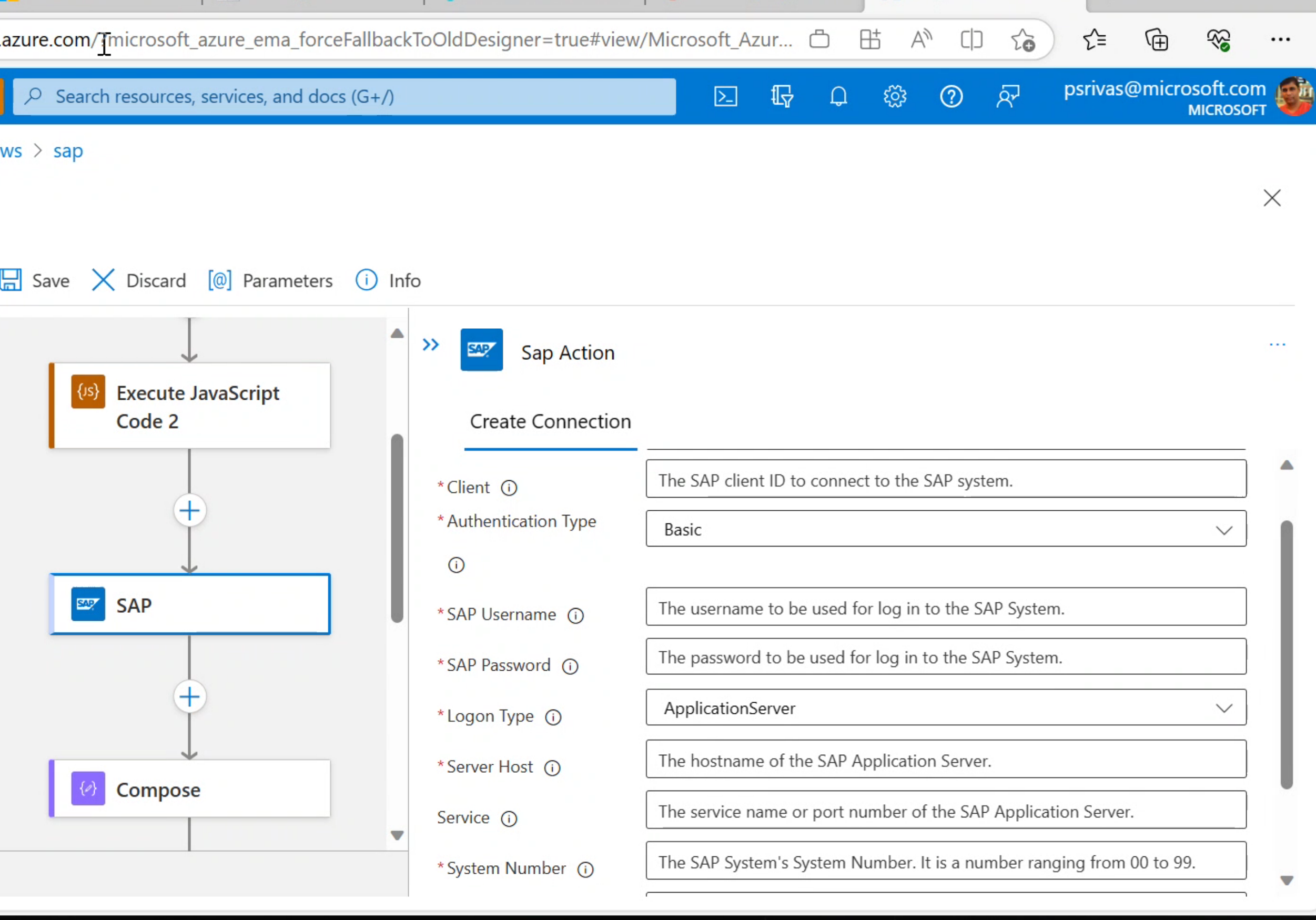Click the info icon beside SAP Password
Image resolution: width=1316 pixels, height=920 pixels.
click(570, 665)
